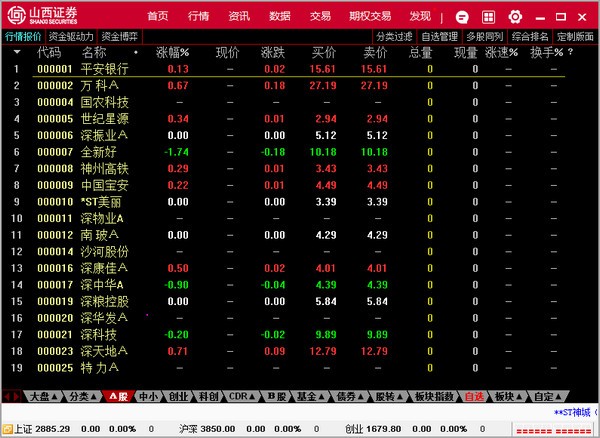
Task: Click the grid layout icon in title bar
Action: [x=489, y=16]
